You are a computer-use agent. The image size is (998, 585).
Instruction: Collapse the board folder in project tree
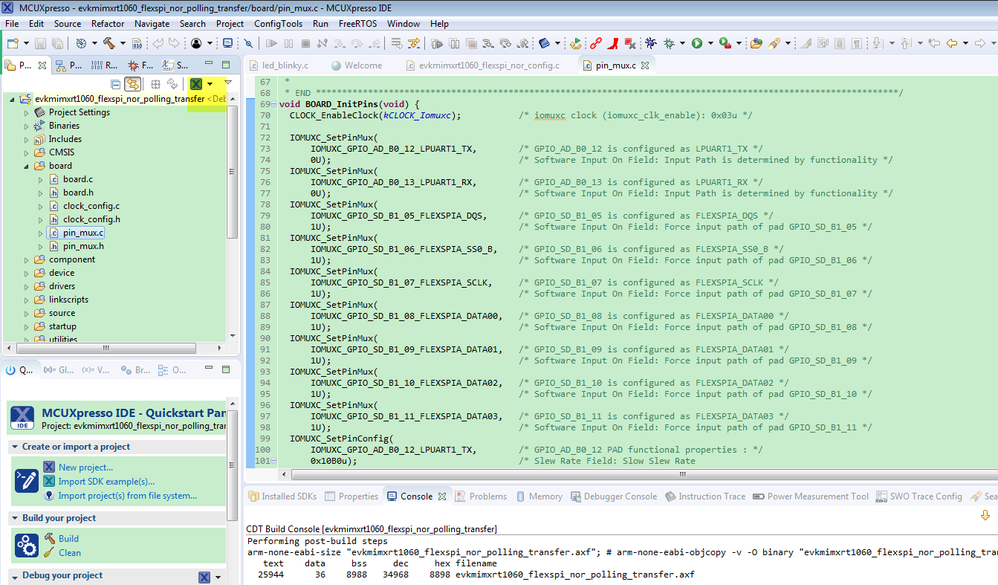(x=27, y=166)
